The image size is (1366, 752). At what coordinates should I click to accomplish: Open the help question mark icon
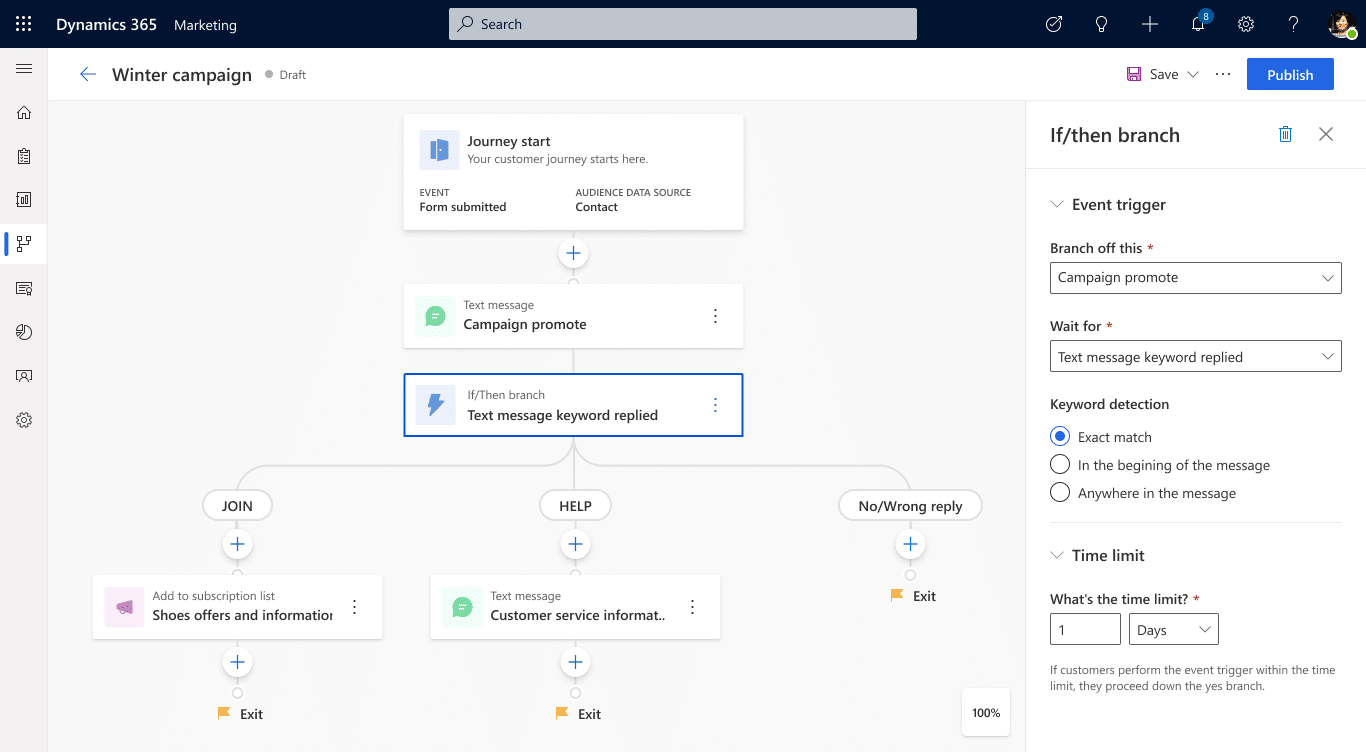pos(1293,25)
